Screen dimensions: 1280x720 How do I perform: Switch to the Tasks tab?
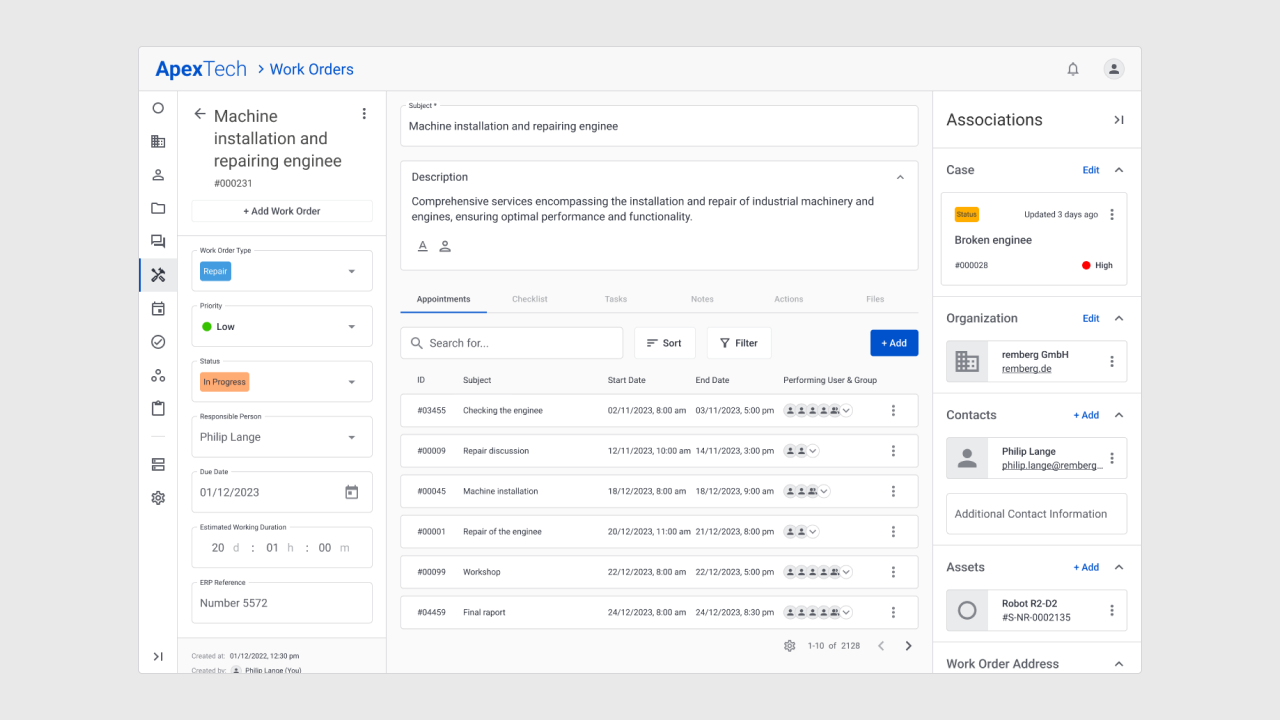point(616,299)
